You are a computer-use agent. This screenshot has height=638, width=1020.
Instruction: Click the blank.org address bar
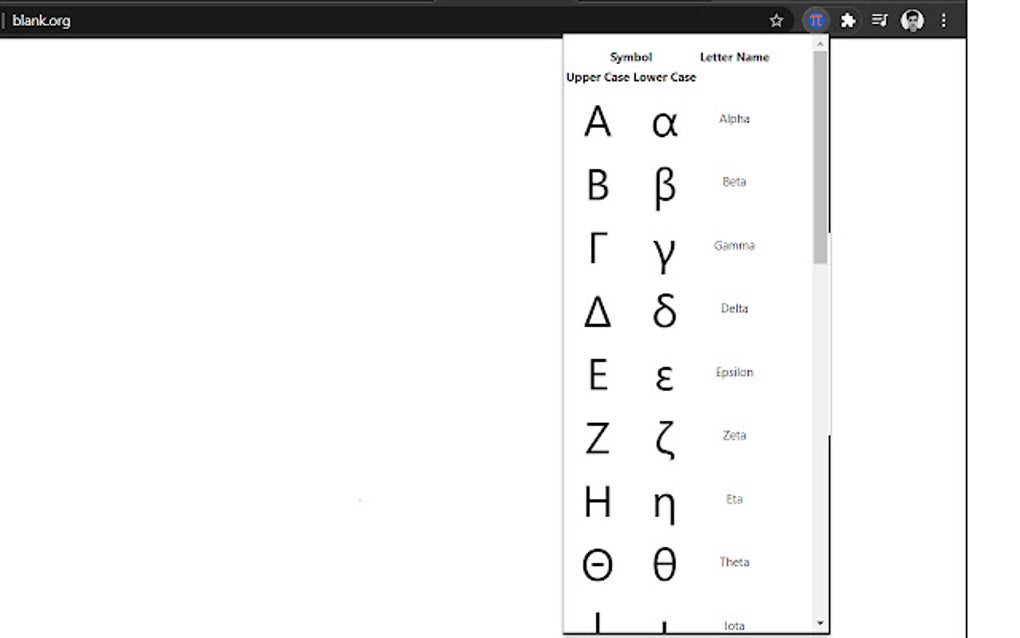[x=44, y=20]
